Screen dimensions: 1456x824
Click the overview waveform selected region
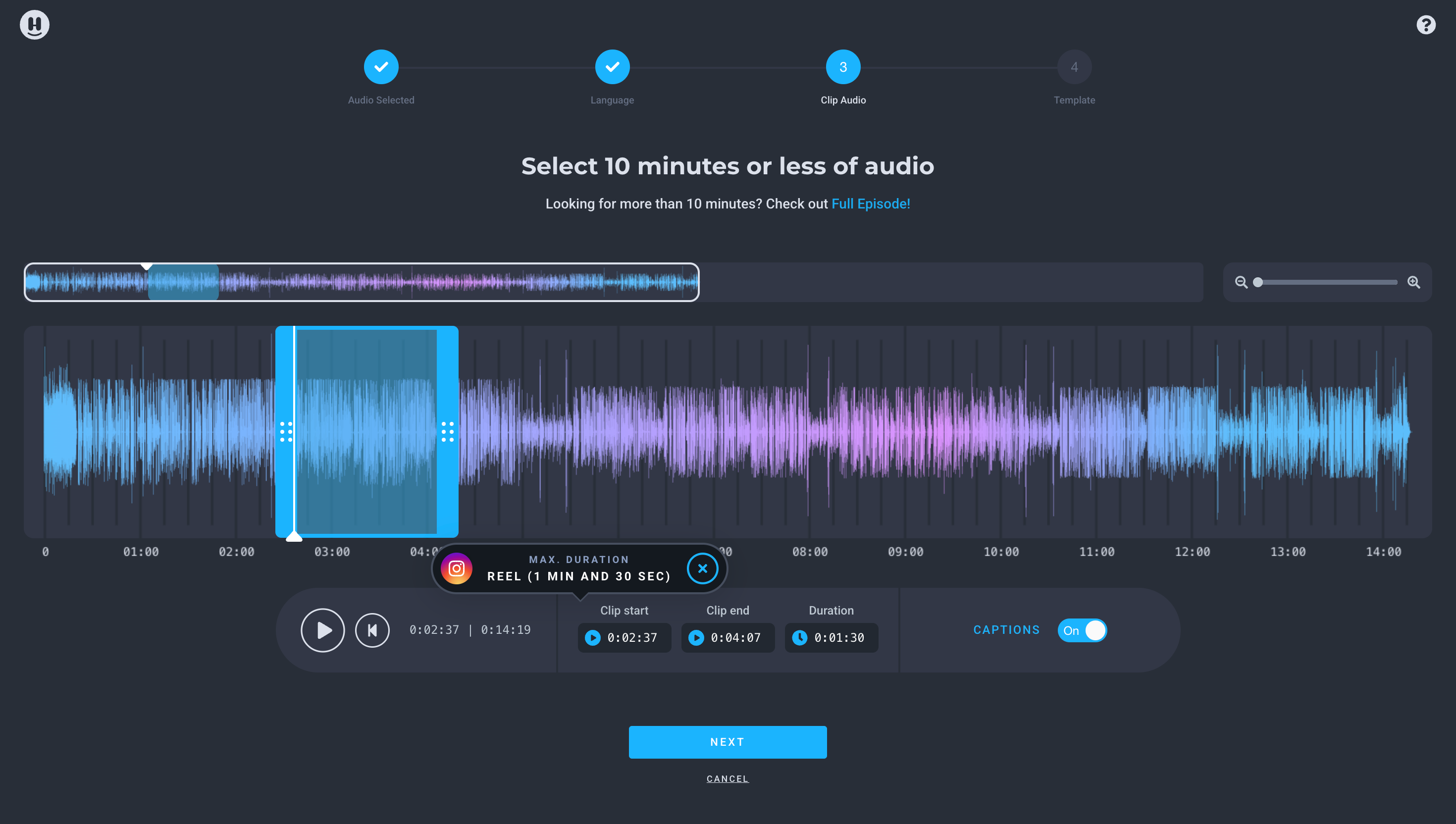click(183, 282)
